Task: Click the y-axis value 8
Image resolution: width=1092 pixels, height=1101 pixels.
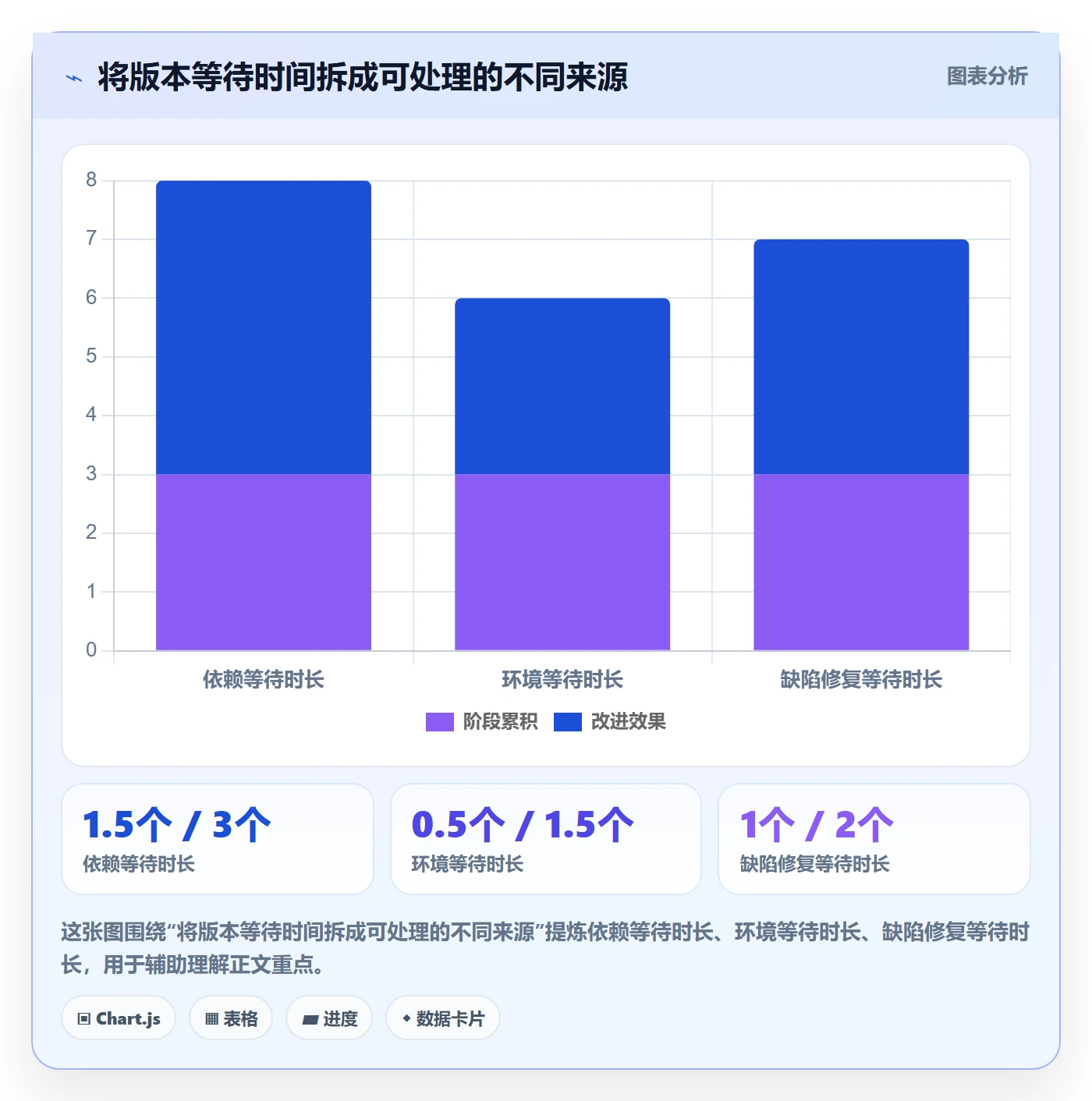Action: [x=91, y=180]
